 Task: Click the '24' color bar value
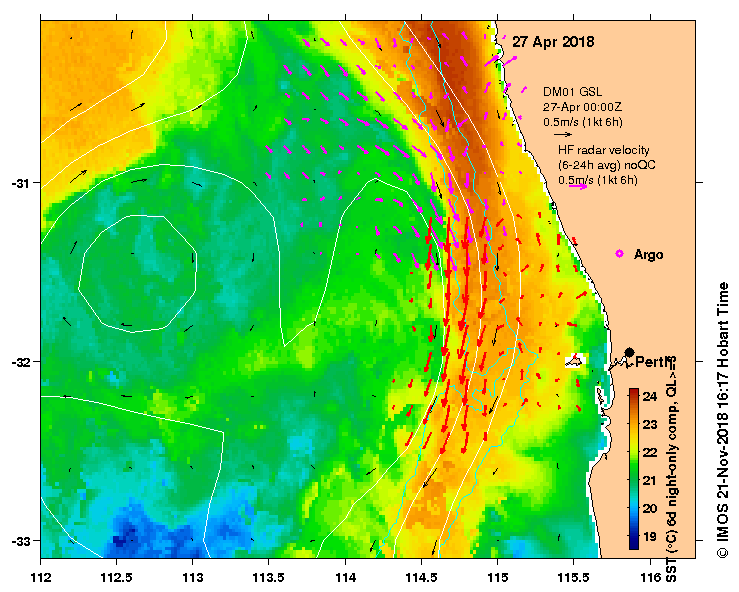tap(650, 396)
